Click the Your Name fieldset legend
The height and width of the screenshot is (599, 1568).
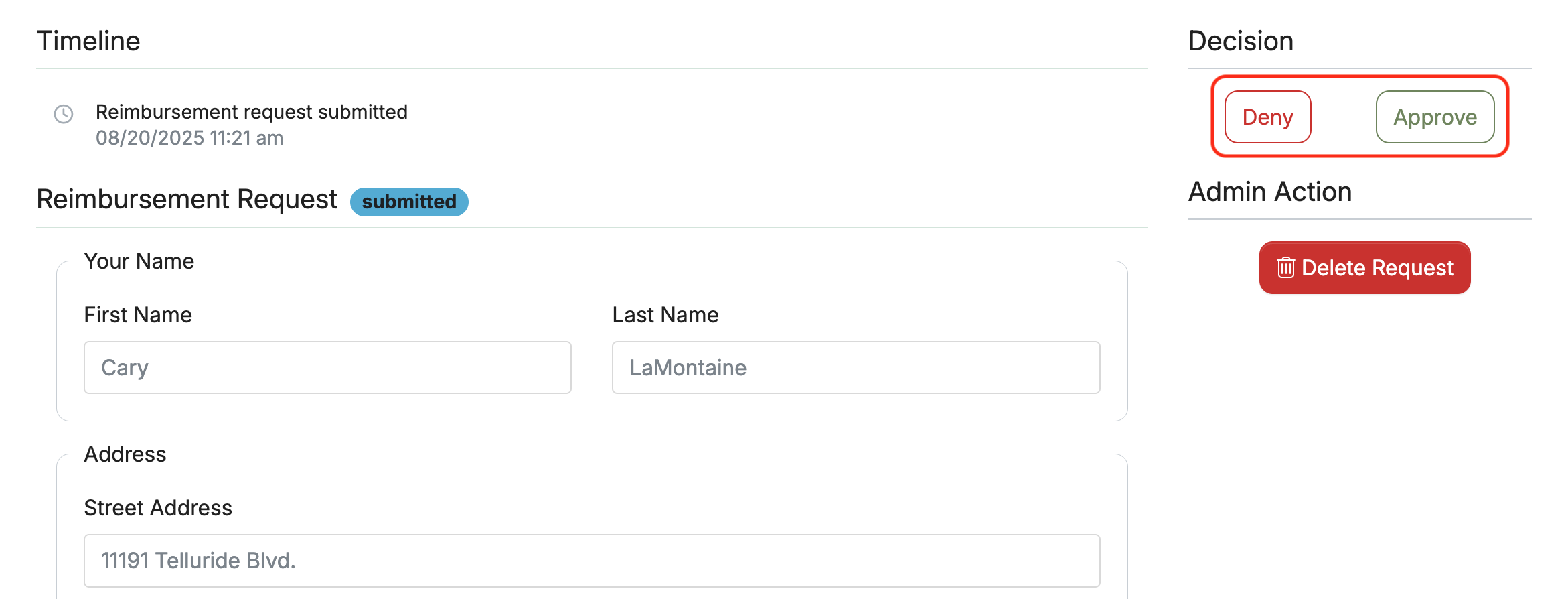139,261
